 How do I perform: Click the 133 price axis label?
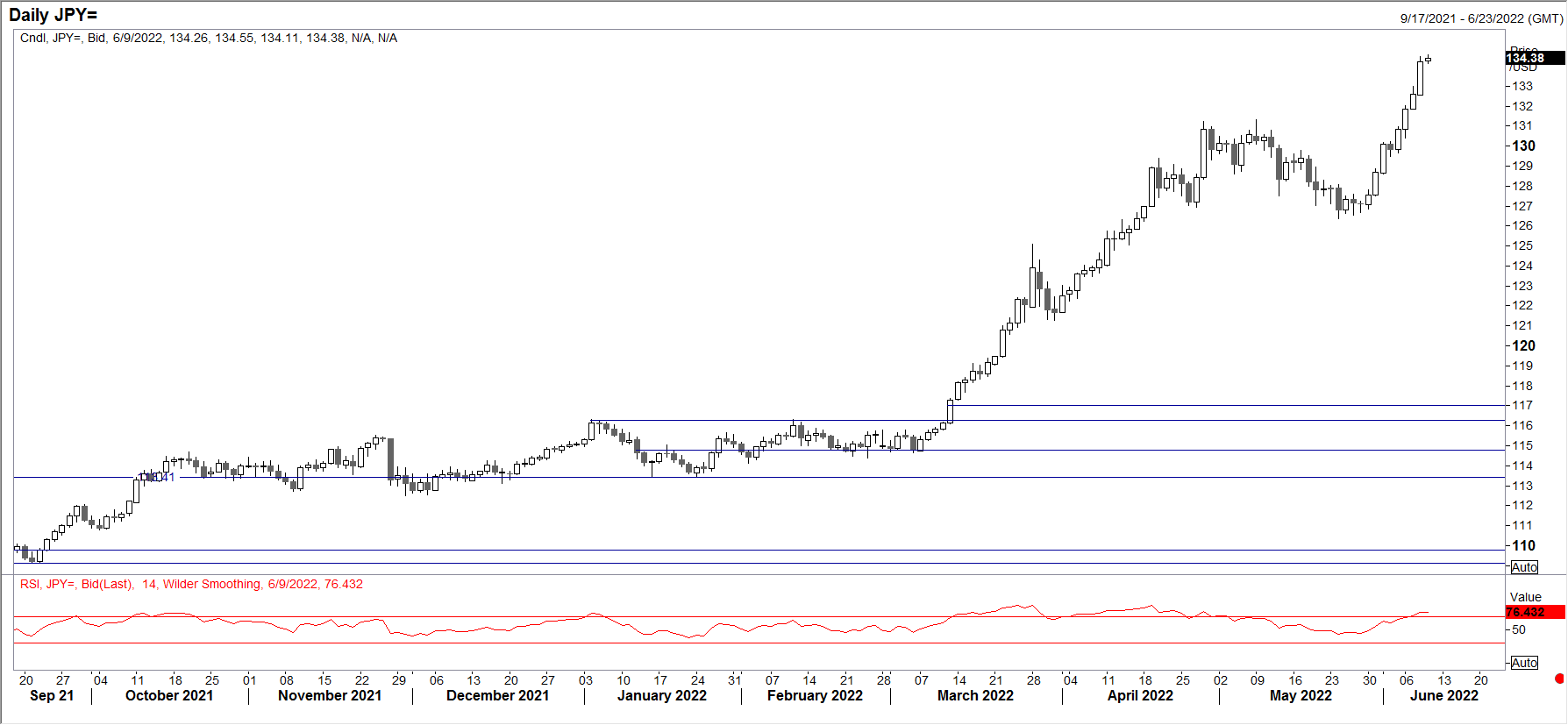[x=1522, y=86]
